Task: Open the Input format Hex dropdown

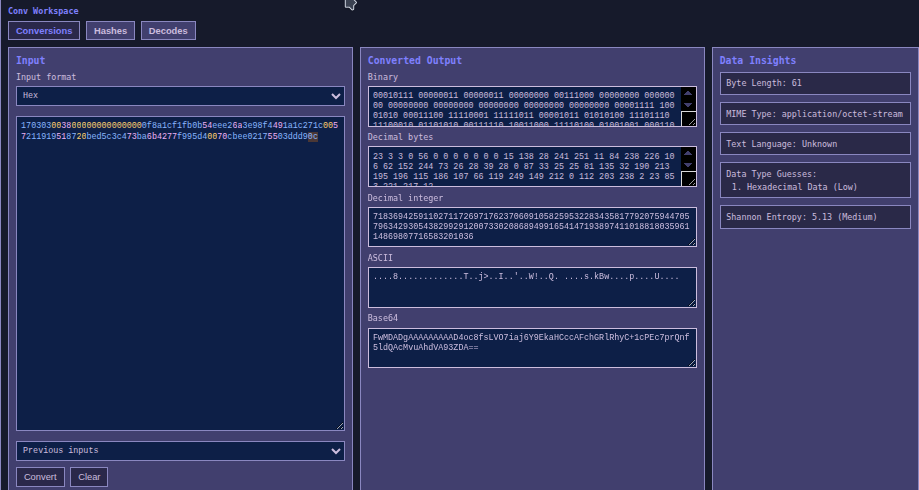Action: [x=180, y=96]
